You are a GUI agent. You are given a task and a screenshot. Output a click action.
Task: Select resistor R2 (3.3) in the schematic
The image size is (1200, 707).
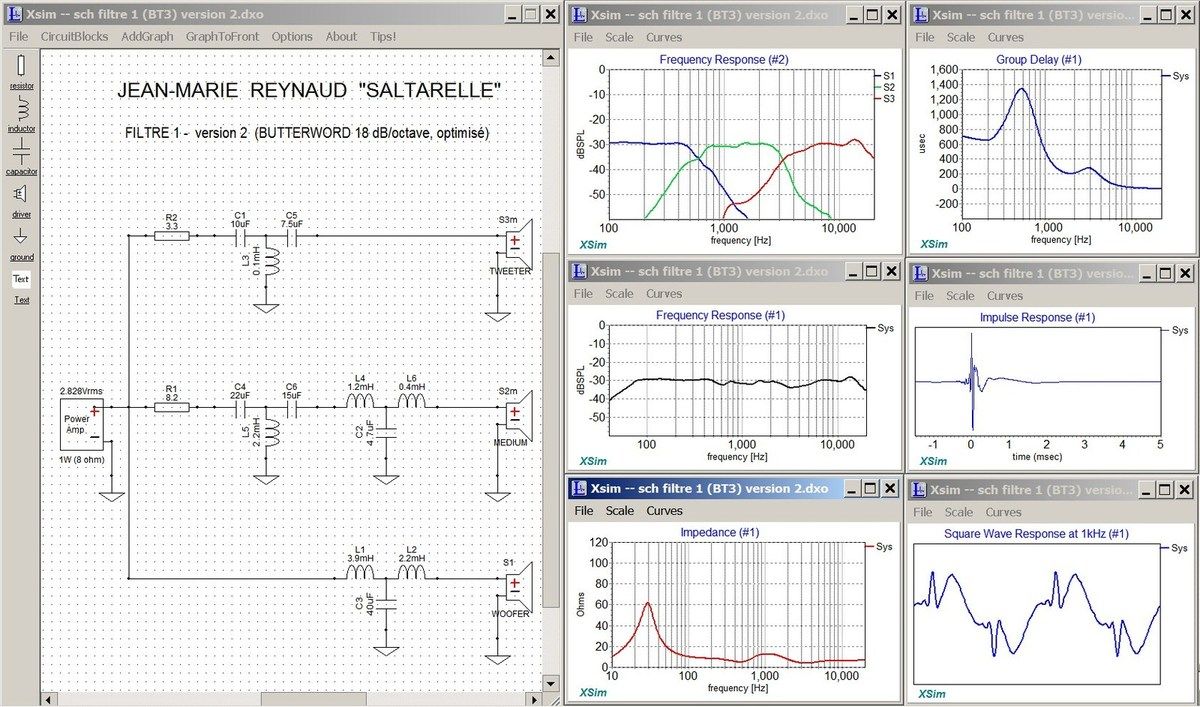tap(171, 237)
